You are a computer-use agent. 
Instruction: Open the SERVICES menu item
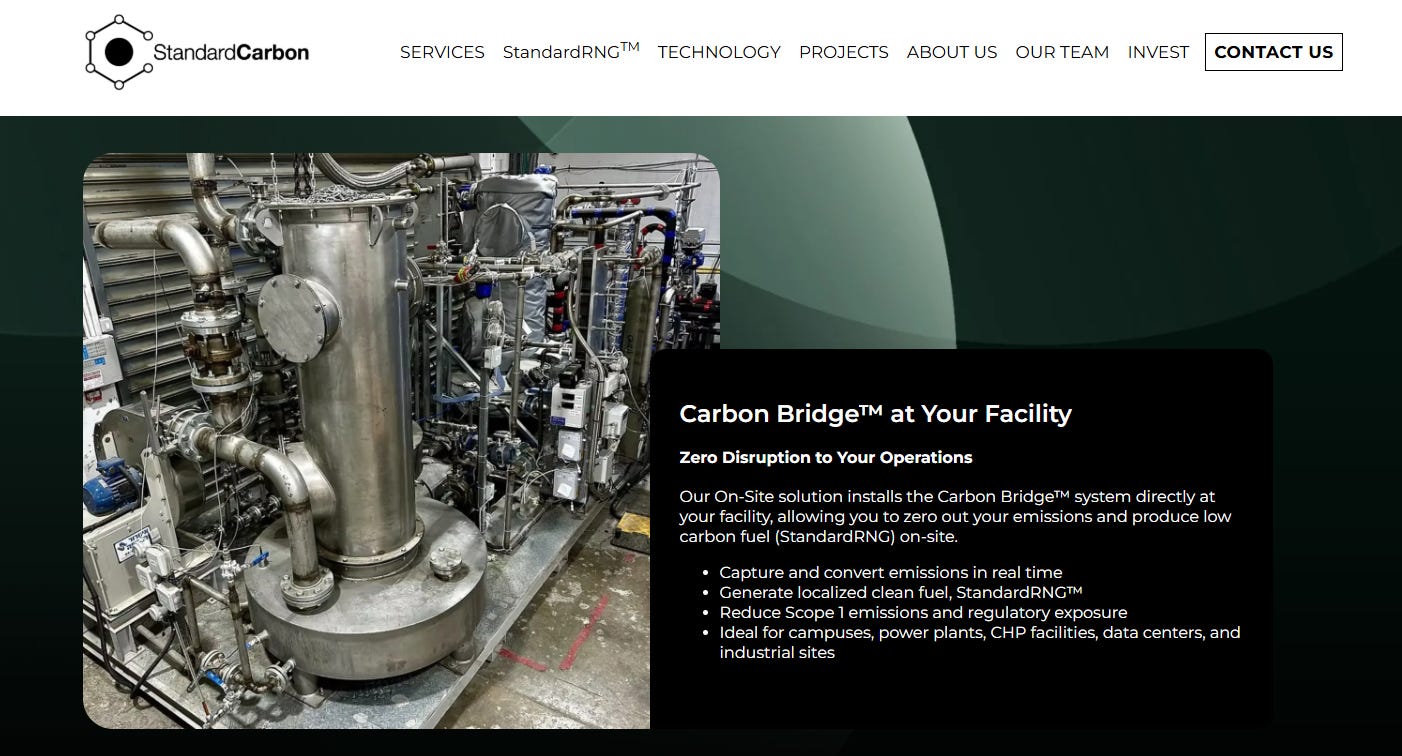tap(442, 52)
